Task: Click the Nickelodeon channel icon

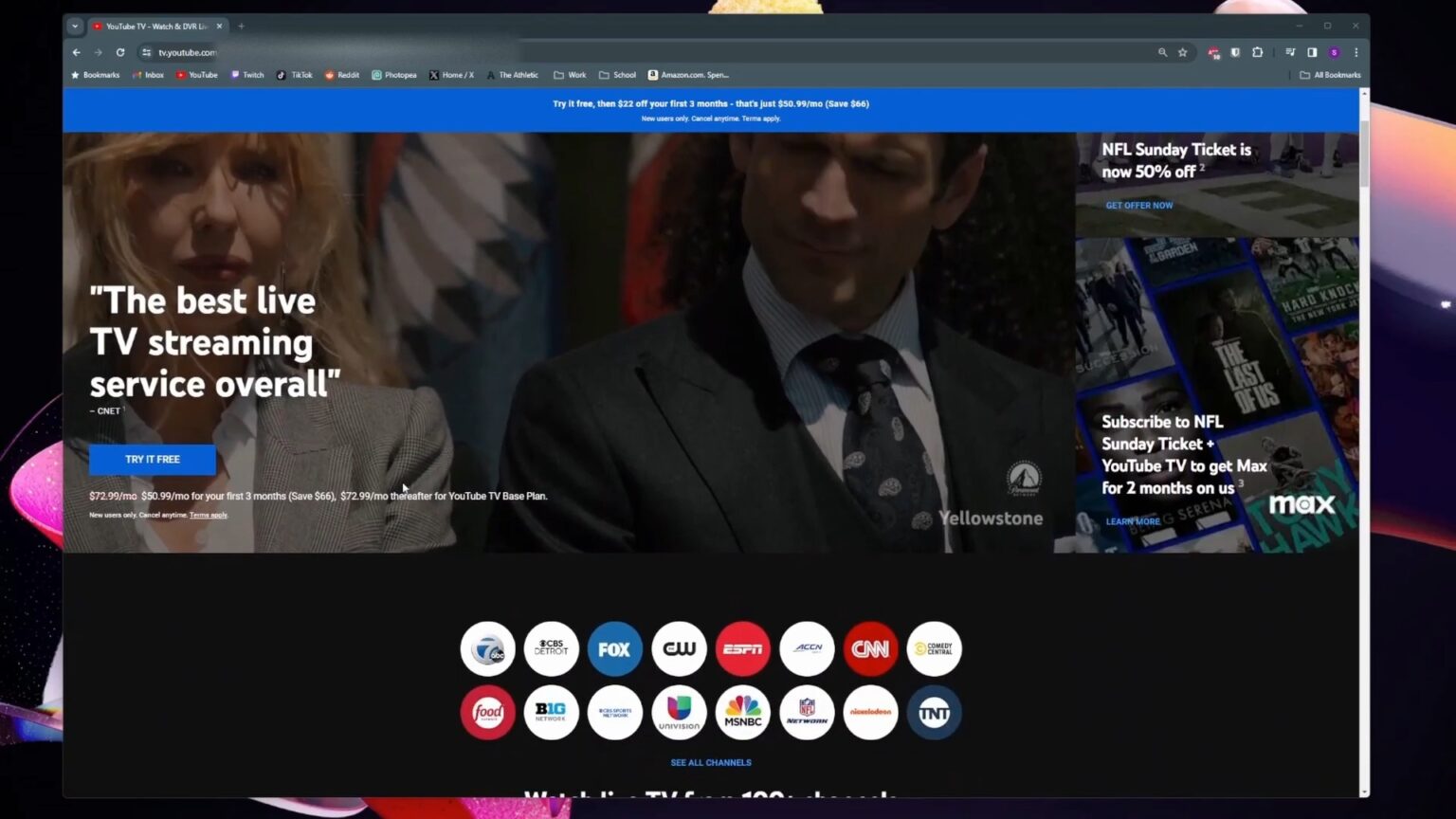Action: [869, 712]
